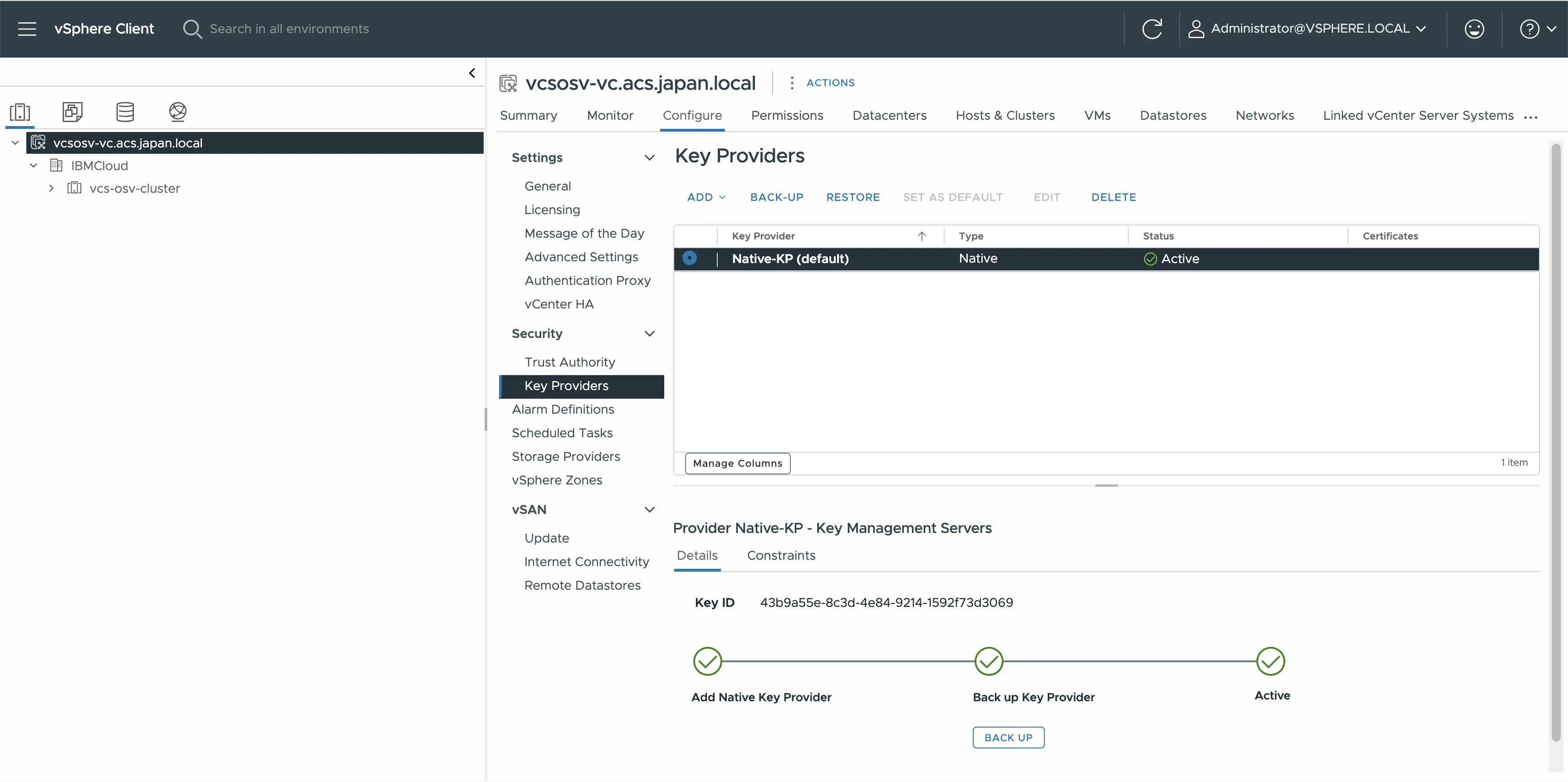This screenshot has height=782, width=1568.
Task: Open the ACTIONS menu link
Action: click(830, 83)
